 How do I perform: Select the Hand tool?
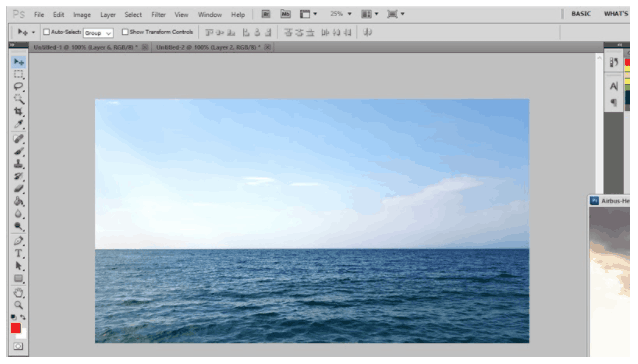19,293
